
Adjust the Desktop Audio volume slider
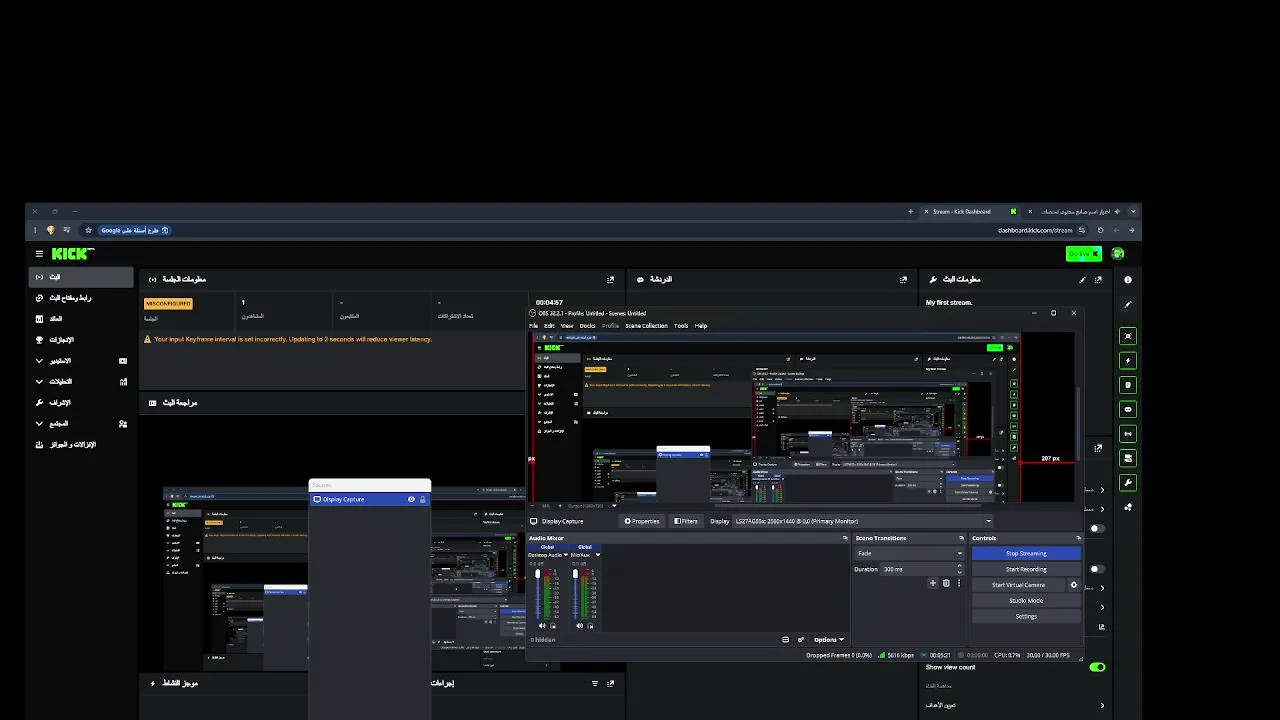point(538,595)
